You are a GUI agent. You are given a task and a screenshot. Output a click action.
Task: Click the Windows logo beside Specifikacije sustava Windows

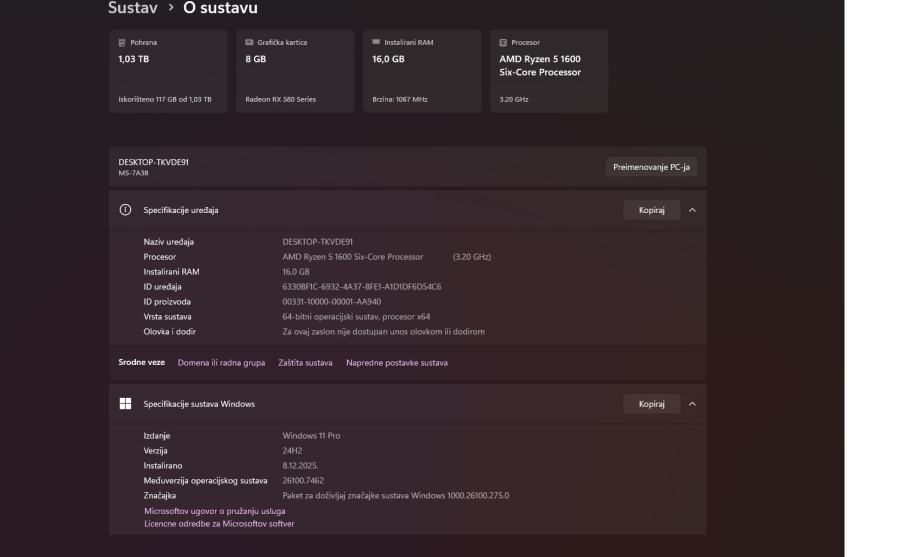tap(125, 403)
